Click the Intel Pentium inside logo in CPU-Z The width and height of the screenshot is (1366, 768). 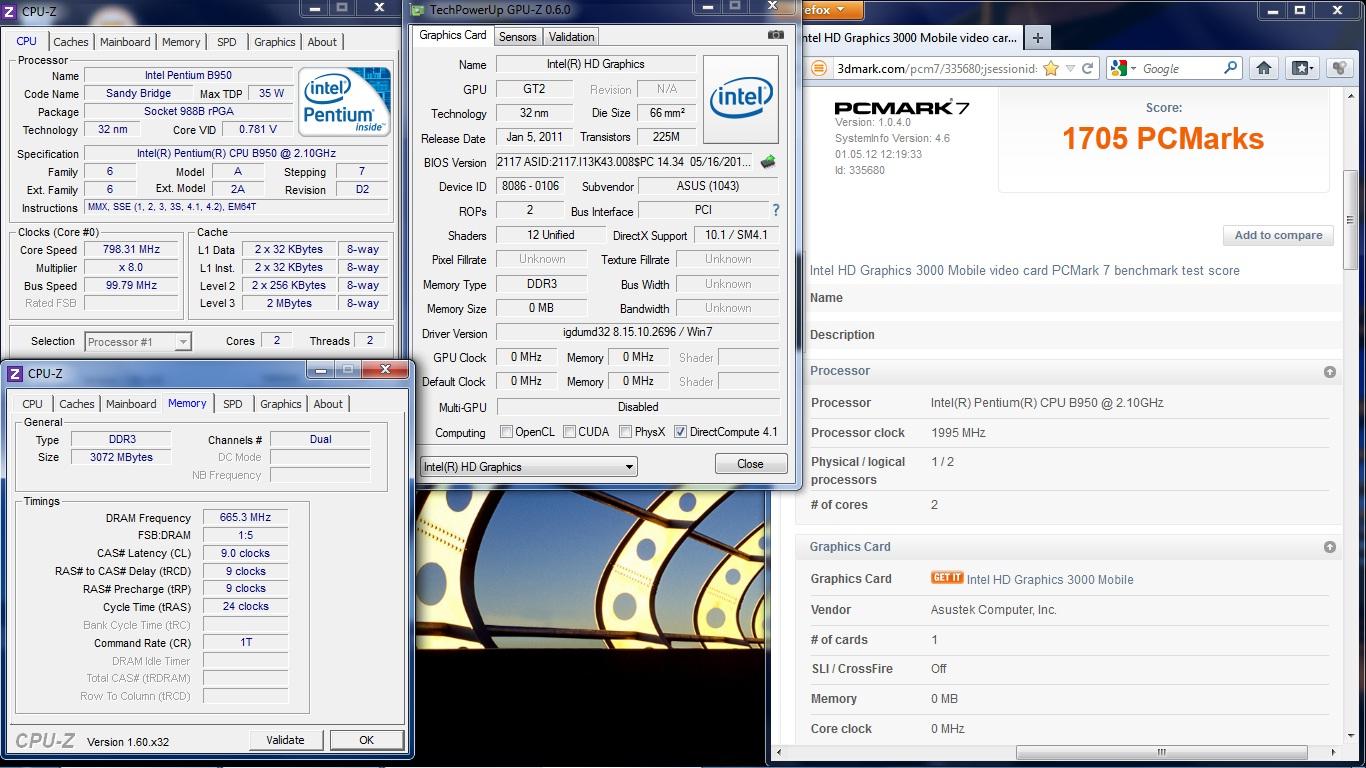pyautogui.click(x=343, y=103)
